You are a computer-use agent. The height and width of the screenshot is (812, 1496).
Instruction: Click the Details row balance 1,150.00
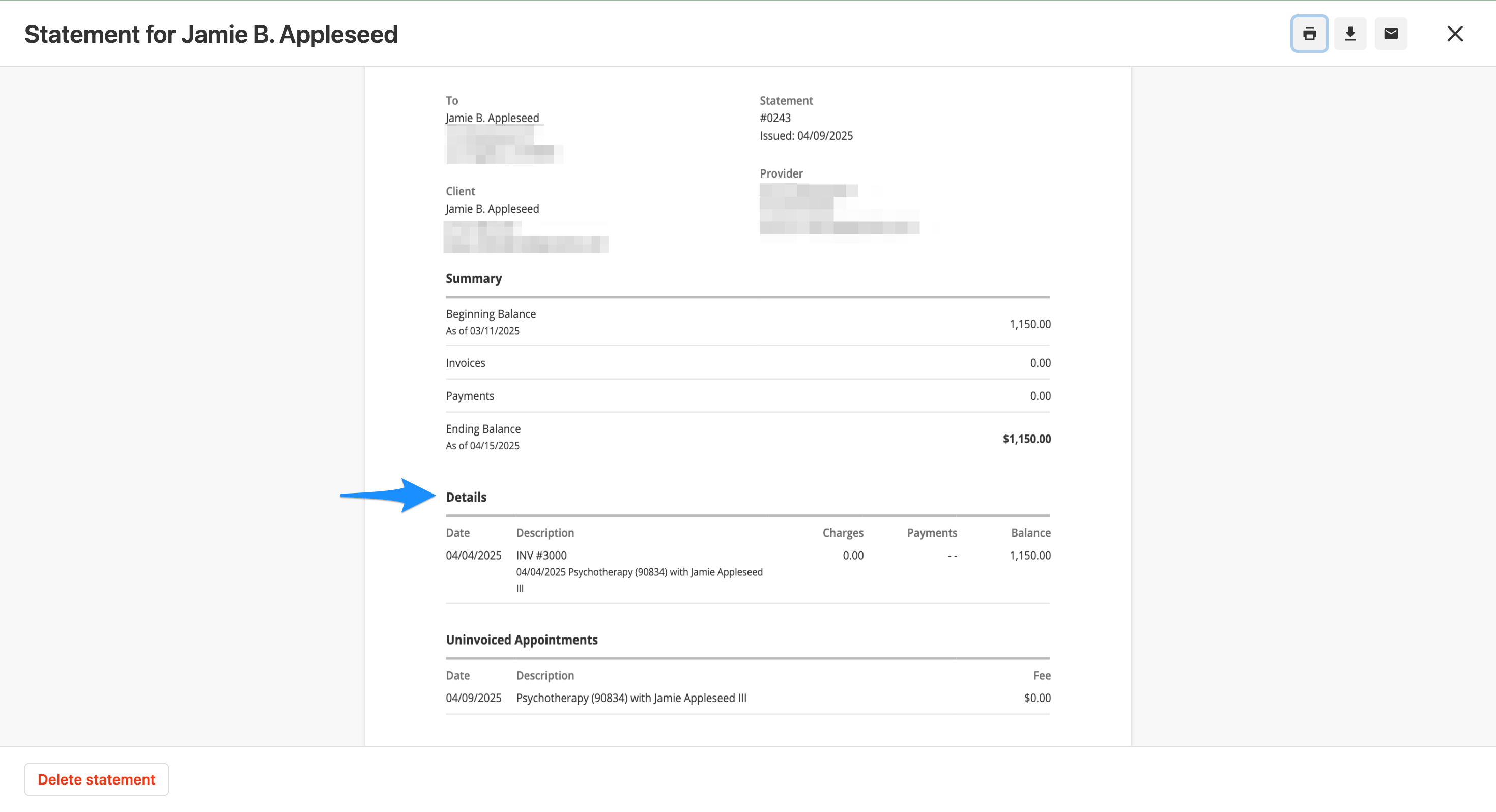point(1030,555)
